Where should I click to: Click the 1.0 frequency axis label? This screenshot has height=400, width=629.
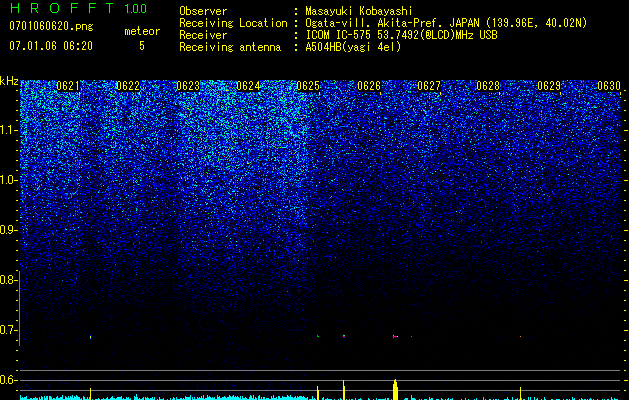point(9,180)
